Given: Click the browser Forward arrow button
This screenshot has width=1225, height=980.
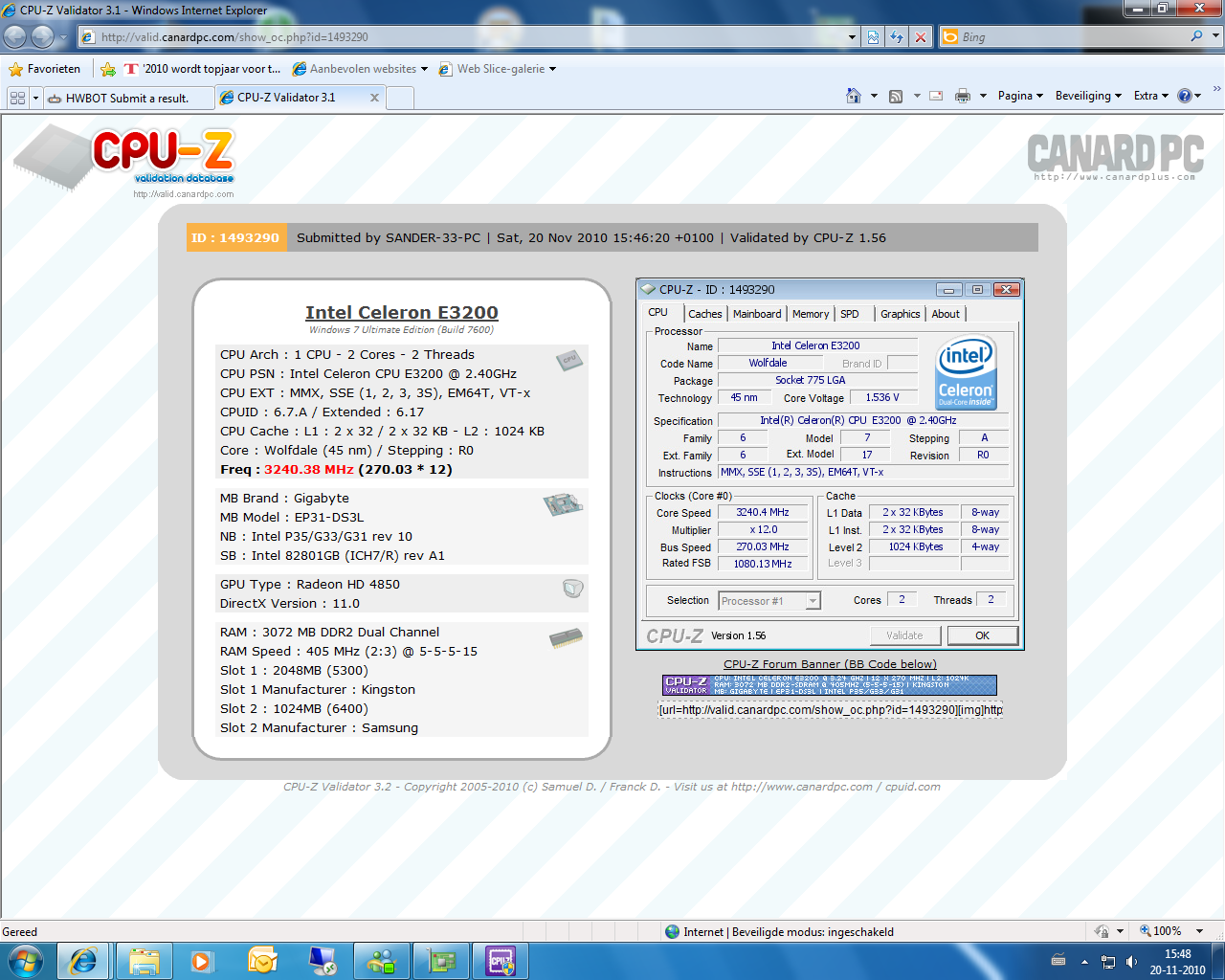Looking at the screenshot, I should (x=42, y=37).
